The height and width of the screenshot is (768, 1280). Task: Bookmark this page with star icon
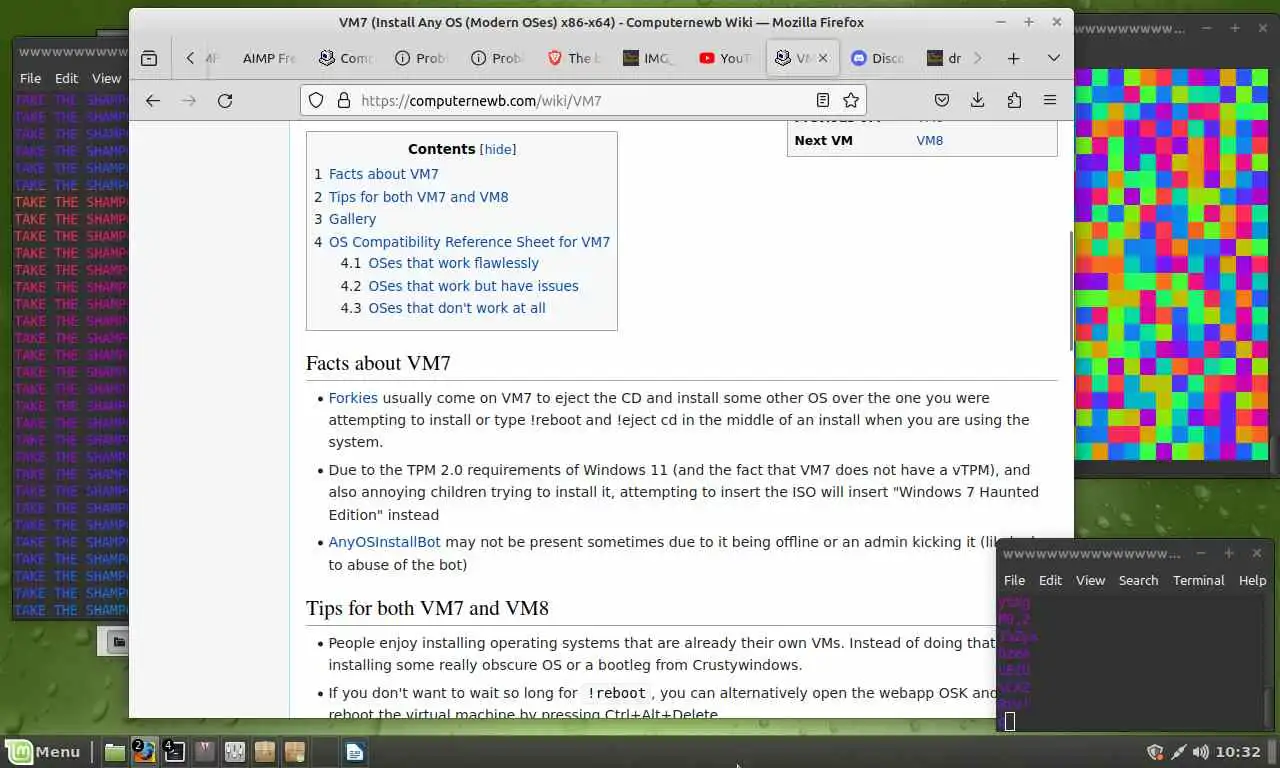click(851, 100)
